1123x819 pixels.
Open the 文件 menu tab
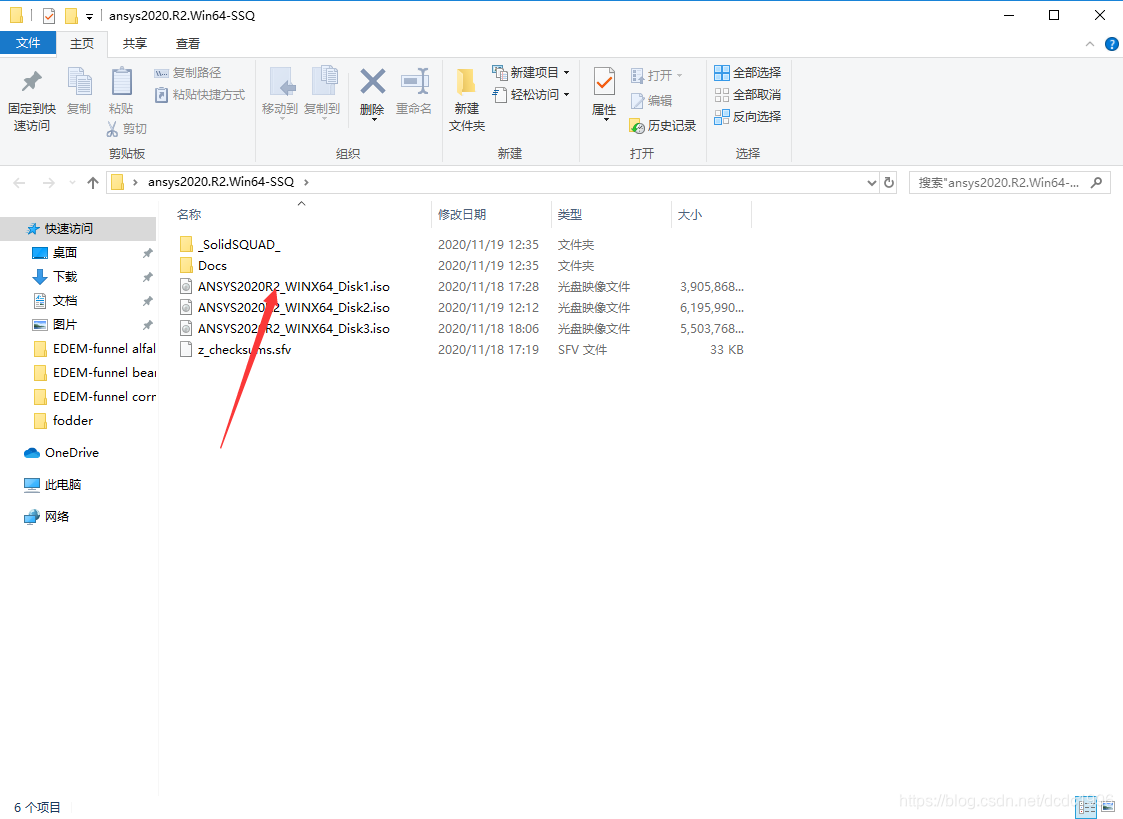tap(28, 43)
